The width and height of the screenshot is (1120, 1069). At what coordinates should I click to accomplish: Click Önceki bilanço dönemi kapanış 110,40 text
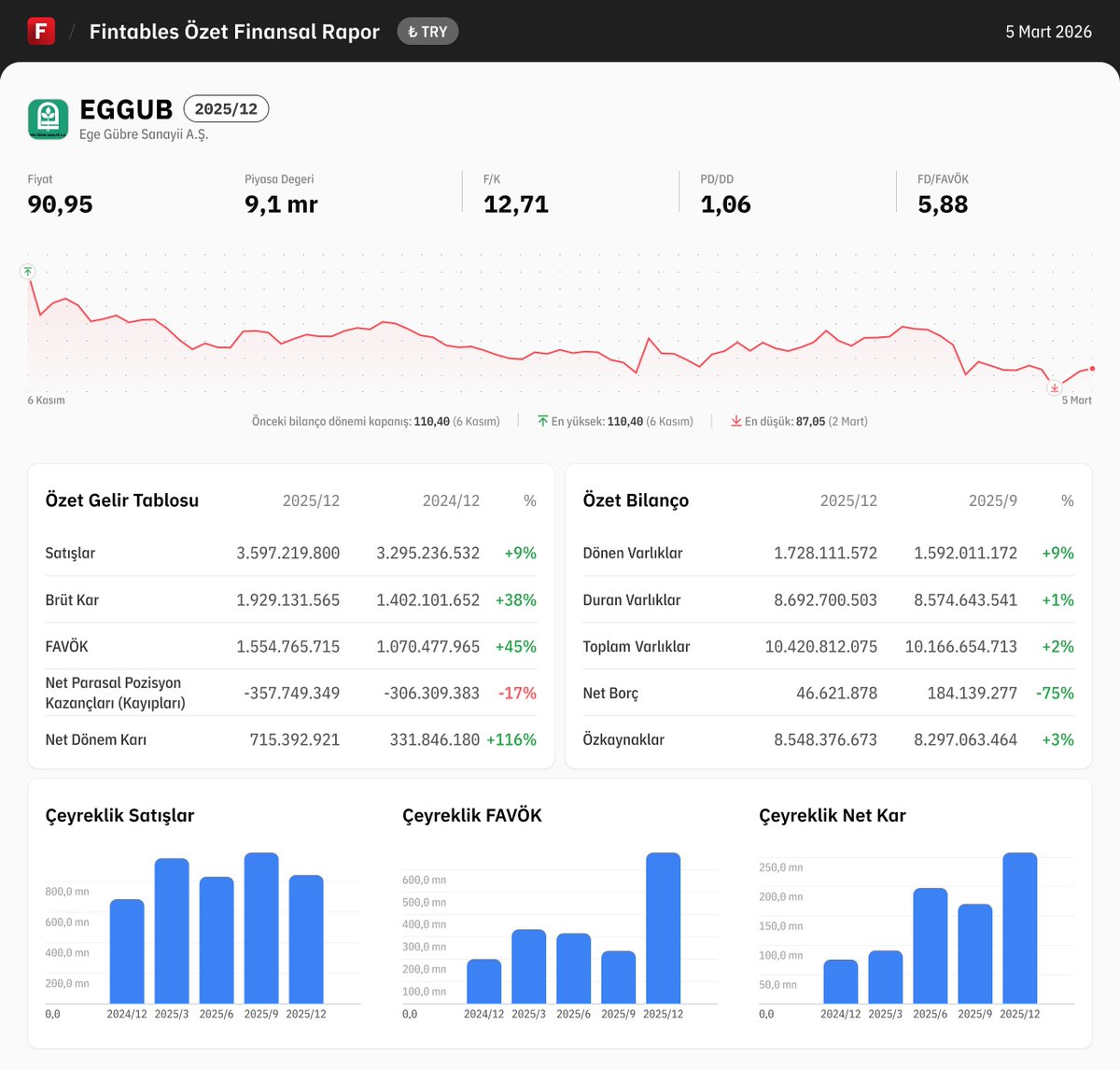(375, 422)
